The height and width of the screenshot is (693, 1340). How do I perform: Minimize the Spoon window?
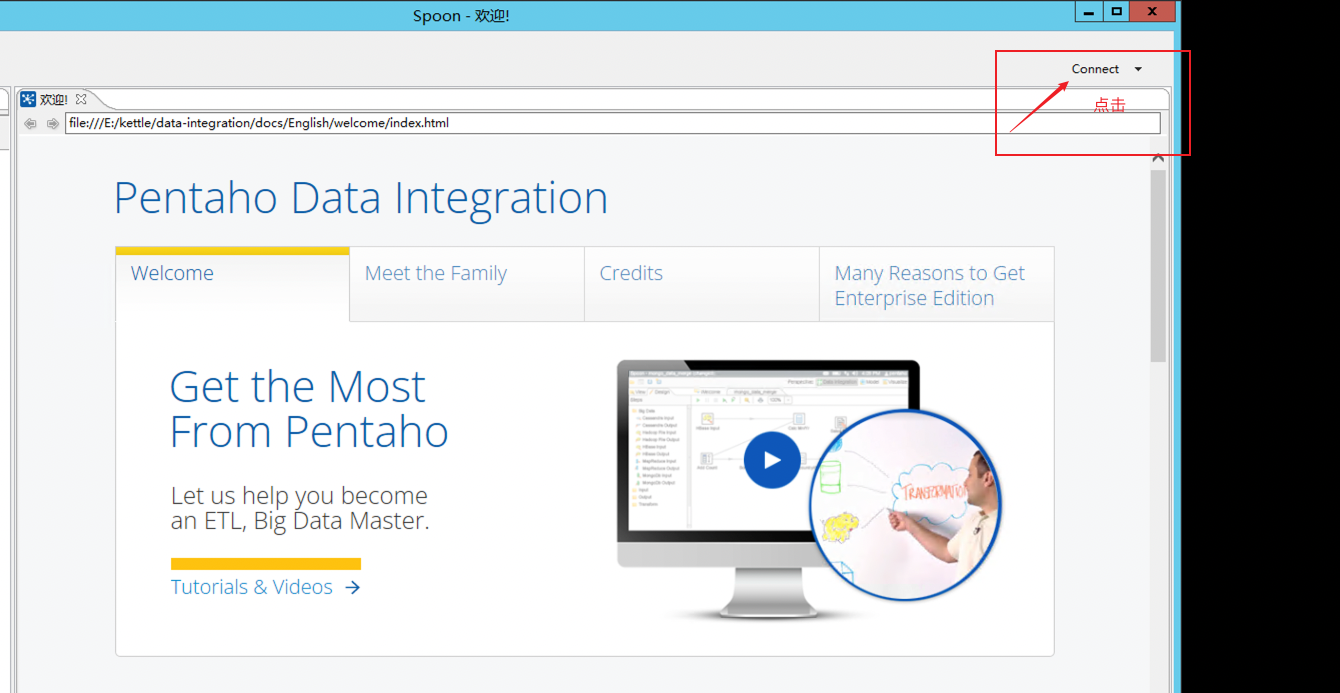click(1089, 11)
